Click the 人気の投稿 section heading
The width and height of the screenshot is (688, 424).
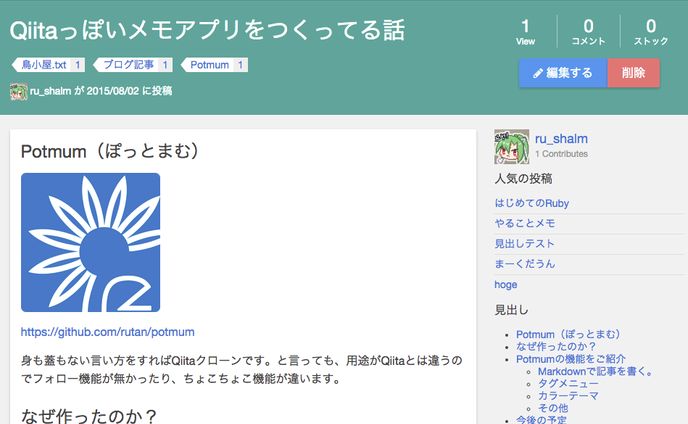click(x=523, y=179)
